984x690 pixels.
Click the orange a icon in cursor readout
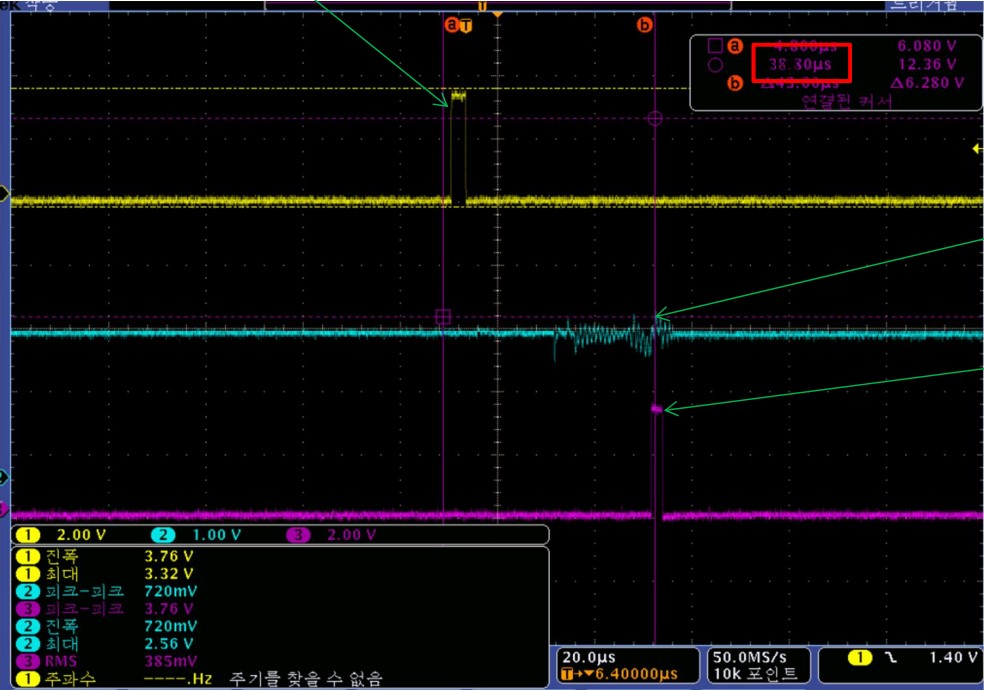pyautogui.click(x=735, y=46)
